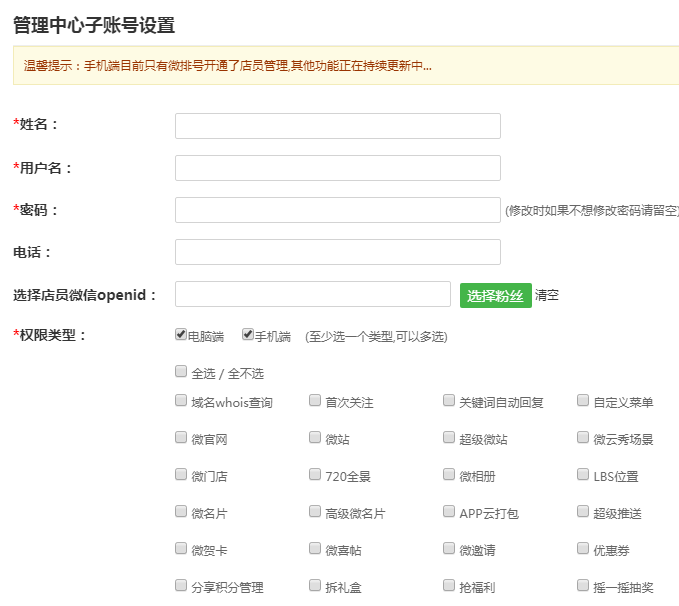
Task: Check the 优惠券 checkbox
Action: click(x=583, y=549)
